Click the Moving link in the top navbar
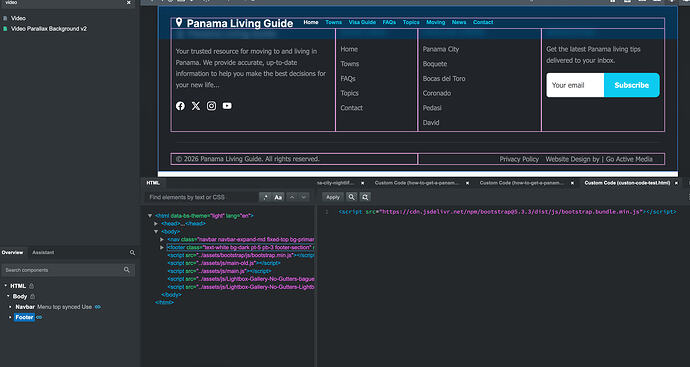This screenshot has width=690, height=367. coord(436,22)
